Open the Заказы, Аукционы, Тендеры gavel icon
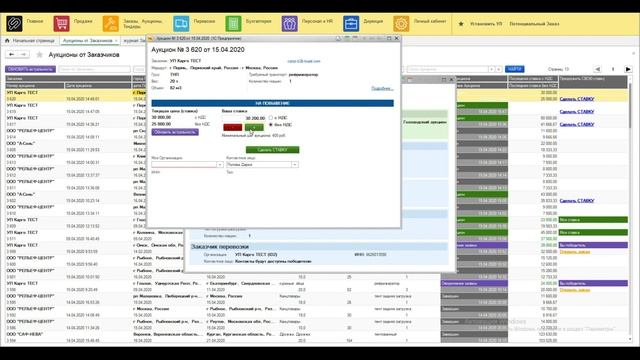Viewport: 640px width, 360px height. tap(111, 24)
